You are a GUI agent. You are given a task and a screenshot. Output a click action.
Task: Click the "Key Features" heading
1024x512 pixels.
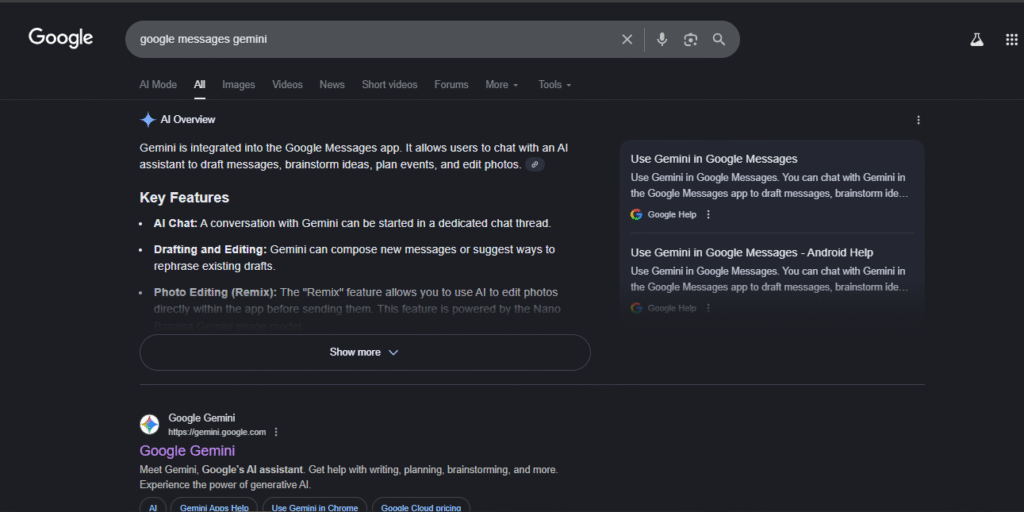coord(184,198)
